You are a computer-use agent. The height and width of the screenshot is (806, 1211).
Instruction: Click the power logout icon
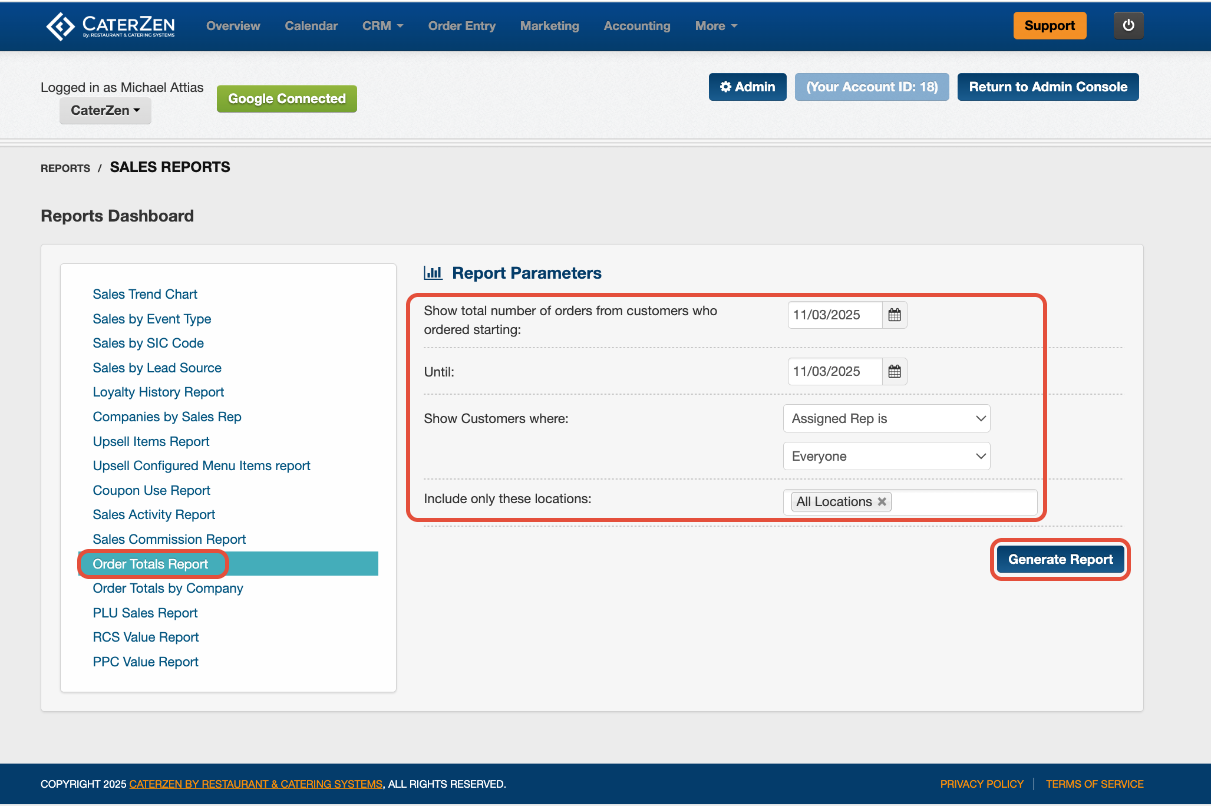(x=1129, y=26)
